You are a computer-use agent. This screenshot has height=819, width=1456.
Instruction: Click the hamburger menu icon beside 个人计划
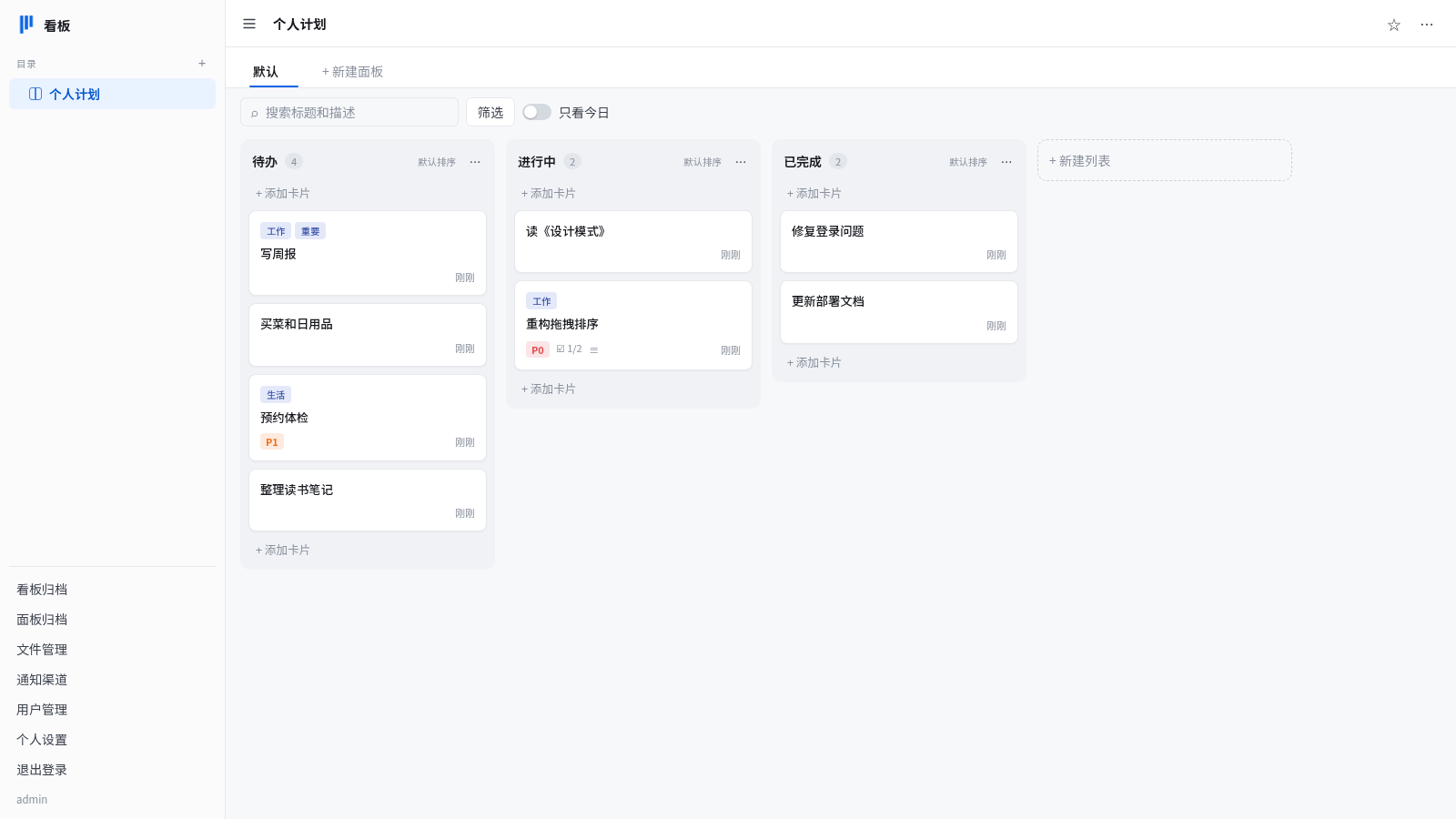click(249, 24)
